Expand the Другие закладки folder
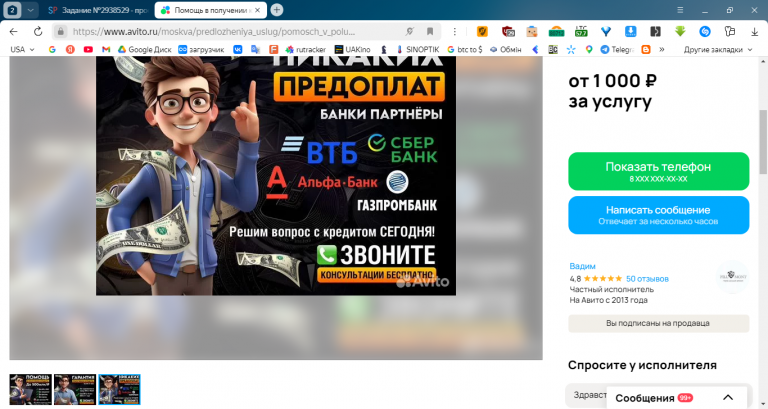Screen dimensions: 768x409 click(718, 49)
